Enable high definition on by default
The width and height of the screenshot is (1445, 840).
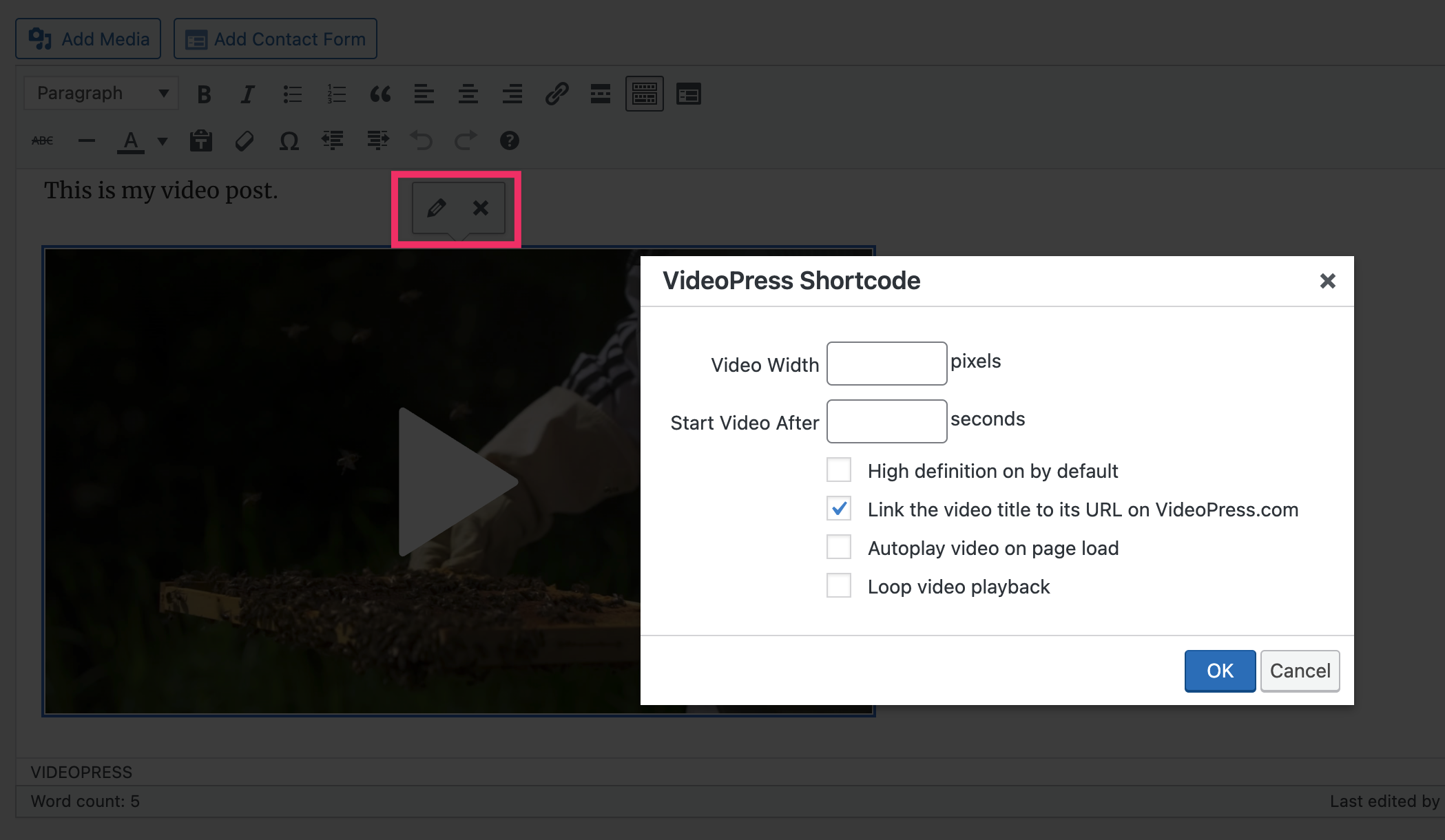click(x=838, y=470)
